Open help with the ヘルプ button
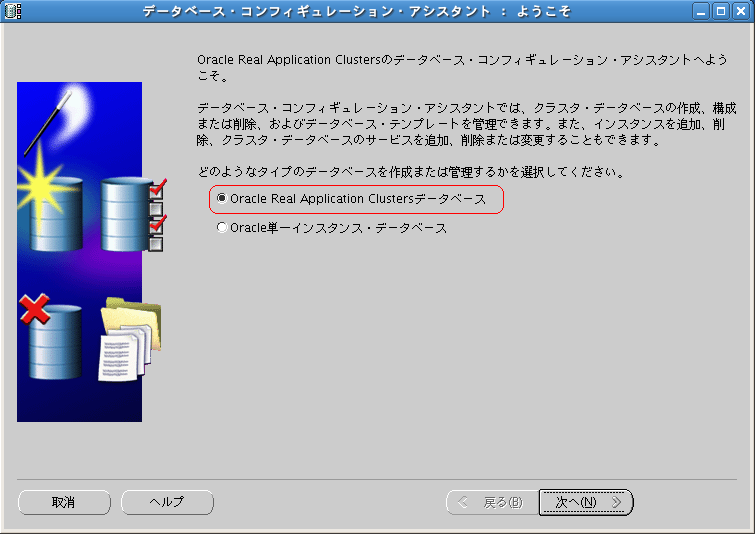Image resolution: width=755 pixels, height=534 pixels. pyautogui.click(x=167, y=502)
